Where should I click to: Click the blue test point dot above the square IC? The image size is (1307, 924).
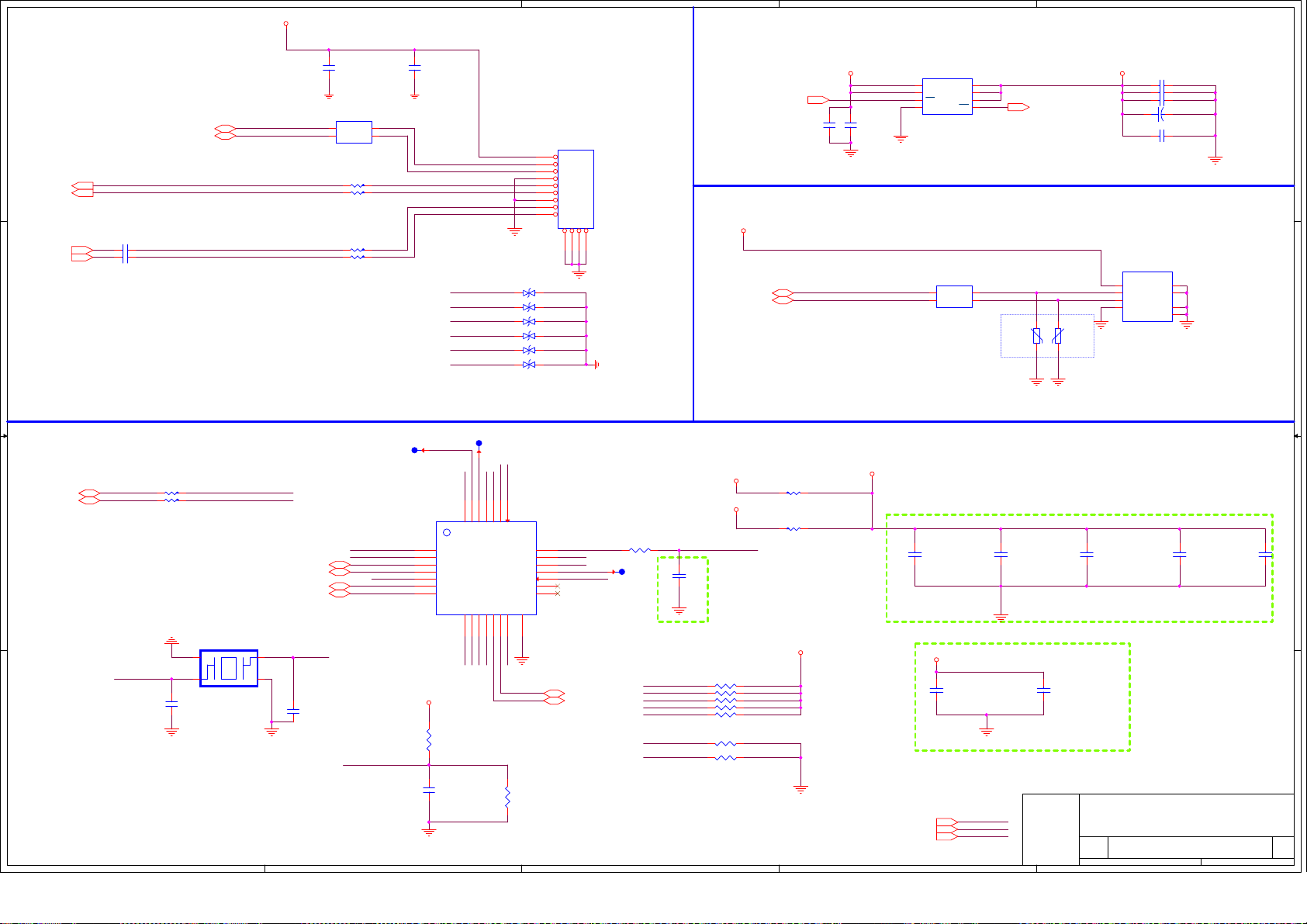click(479, 443)
